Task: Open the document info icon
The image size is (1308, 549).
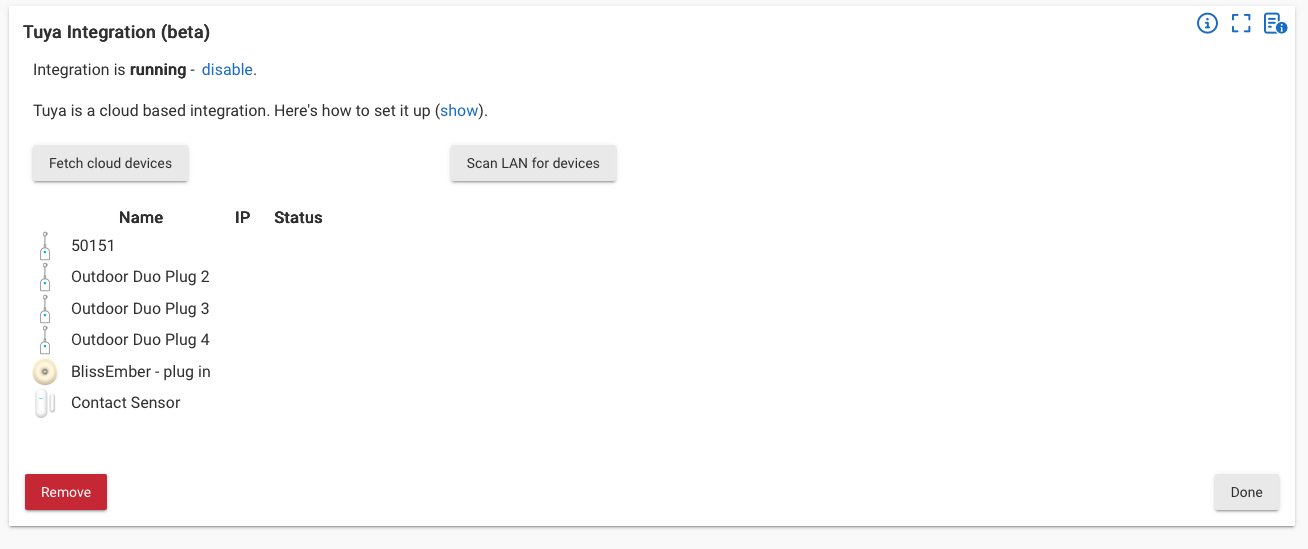Action: (1275, 23)
